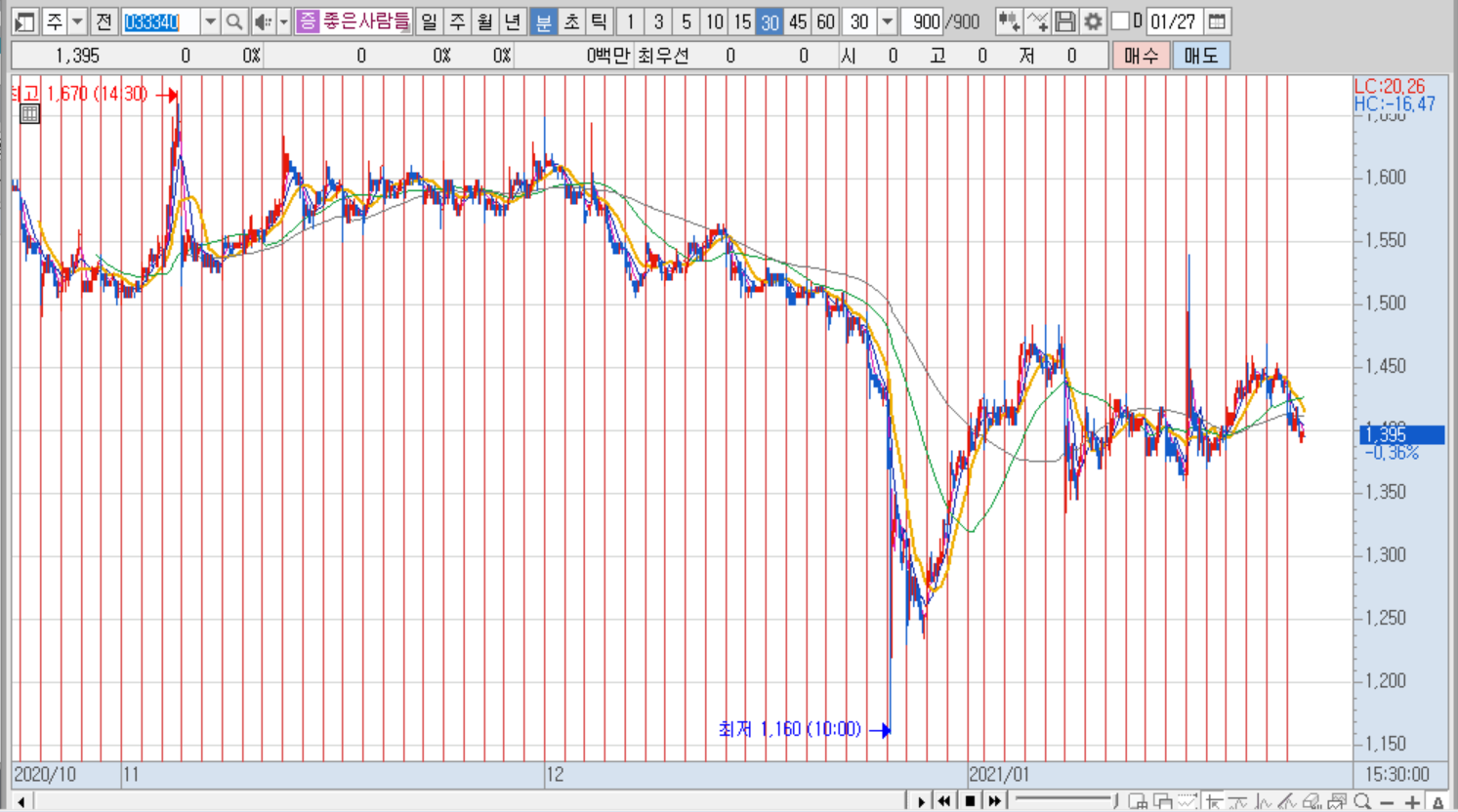The width and height of the screenshot is (1458, 812).
Task: Click the stop playback button
Action: (970, 801)
